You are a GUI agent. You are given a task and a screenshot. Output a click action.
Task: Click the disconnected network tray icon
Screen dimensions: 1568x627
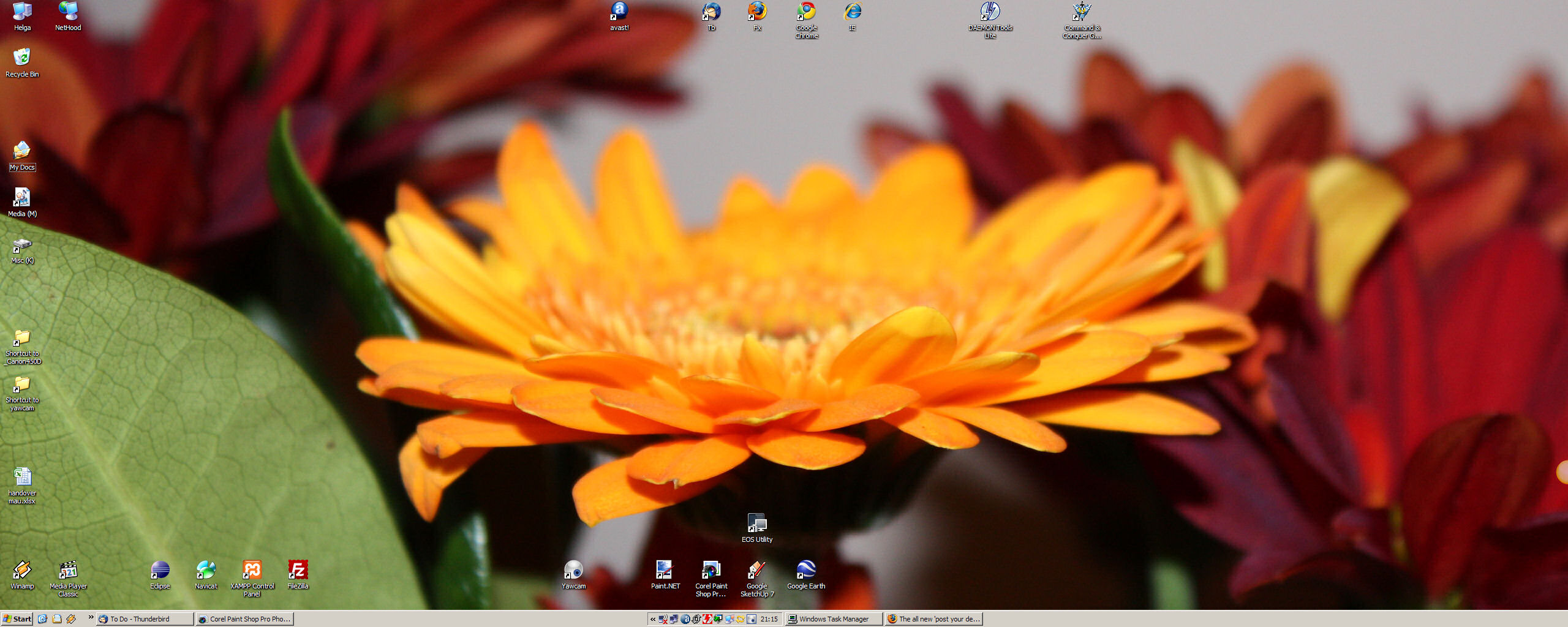663,619
